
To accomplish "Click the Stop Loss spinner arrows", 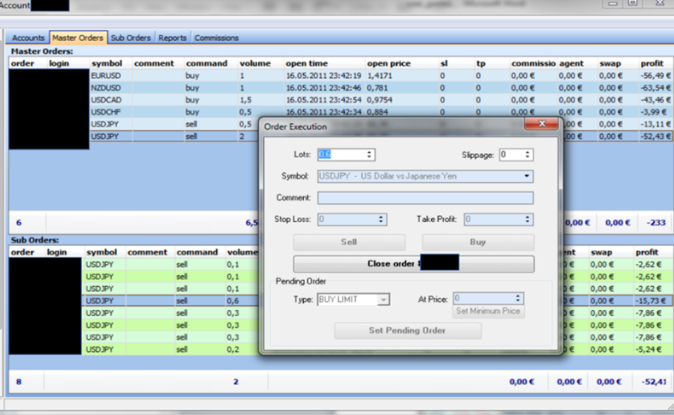I will pyautogui.click(x=380, y=219).
